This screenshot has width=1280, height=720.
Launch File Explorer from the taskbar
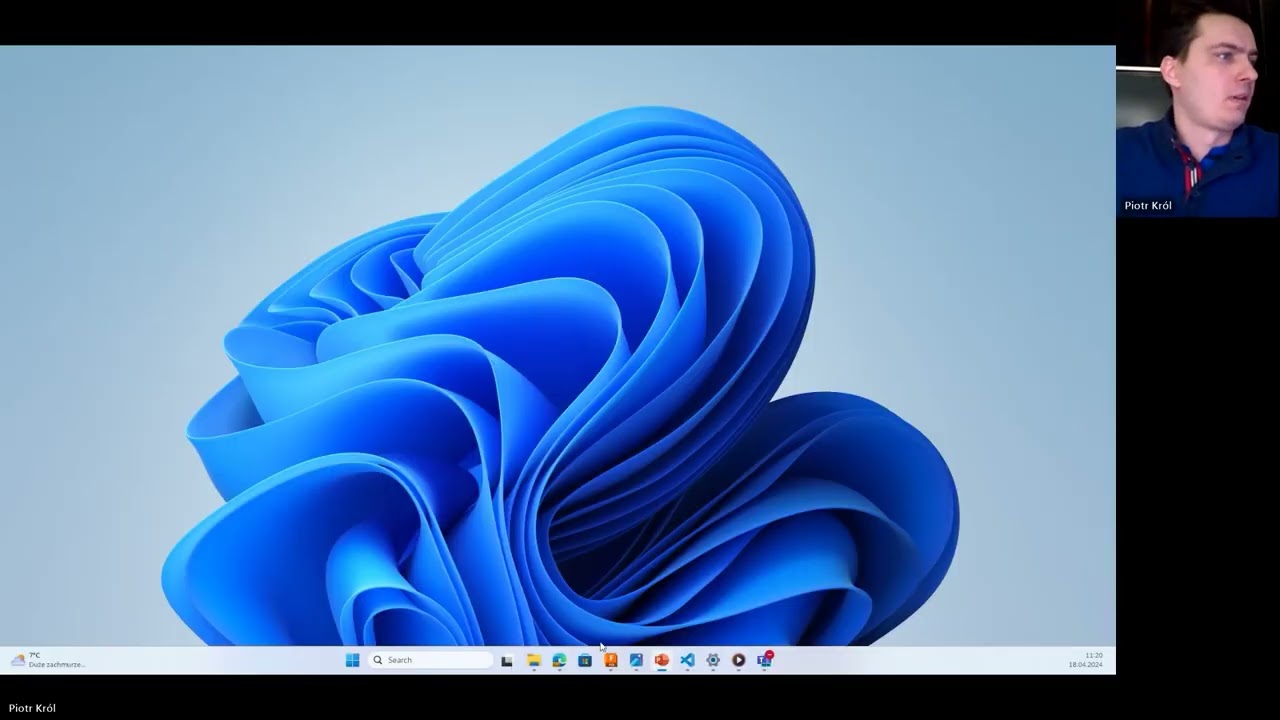click(x=534, y=660)
